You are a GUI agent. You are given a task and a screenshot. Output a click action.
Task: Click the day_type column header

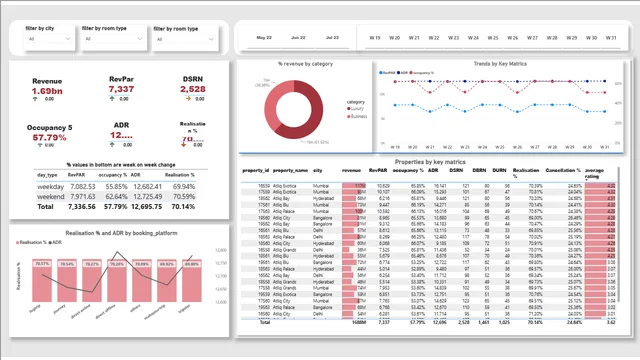pyautogui.click(x=47, y=175)
